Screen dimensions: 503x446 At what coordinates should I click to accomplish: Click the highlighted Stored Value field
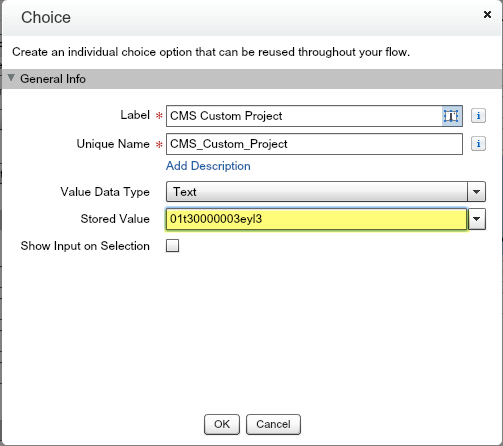316,219
